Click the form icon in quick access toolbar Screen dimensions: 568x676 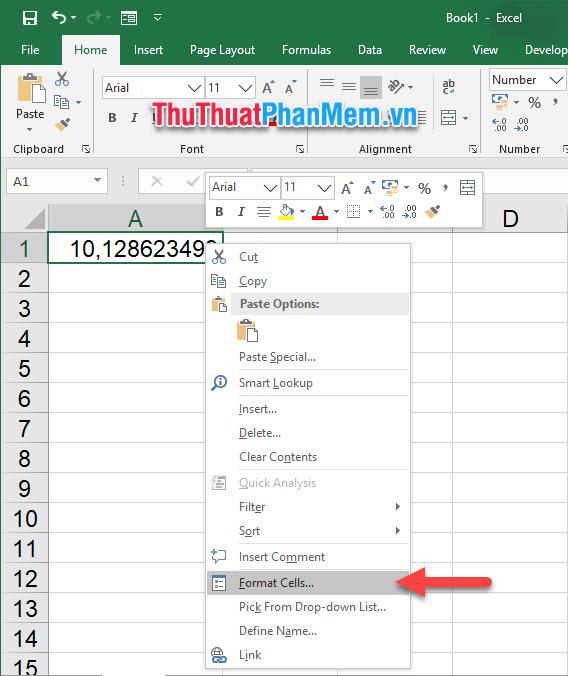pyautogui.click(x=129, y=18)
